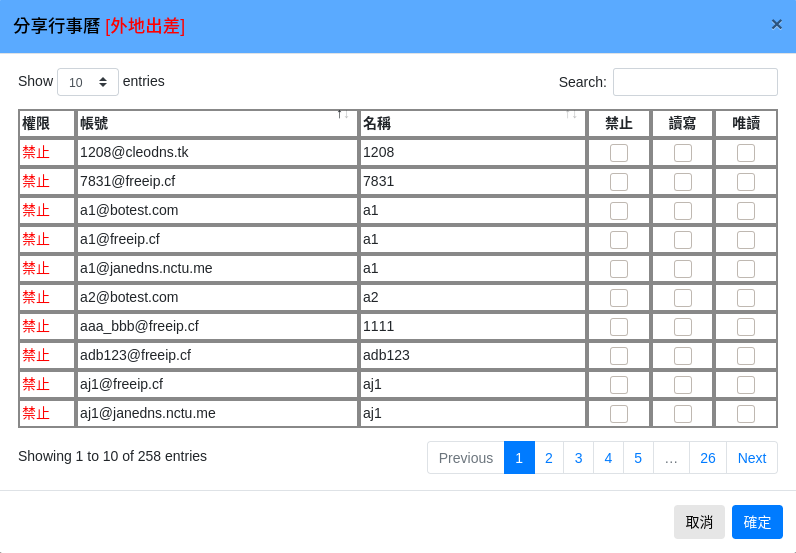The width and height of the screenshot is (796, 553).
Task: Open the entries-per-page dropdown
Action: [x=88, y=82]
